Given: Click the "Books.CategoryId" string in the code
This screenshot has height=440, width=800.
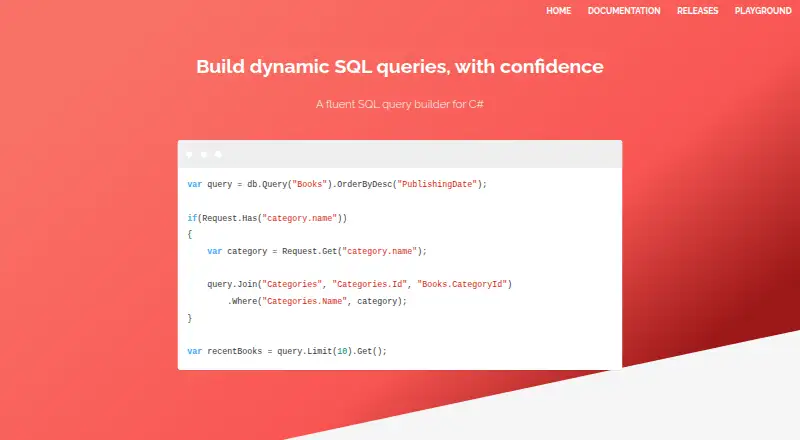Looking at the screenshot, I should coord(462,284).
